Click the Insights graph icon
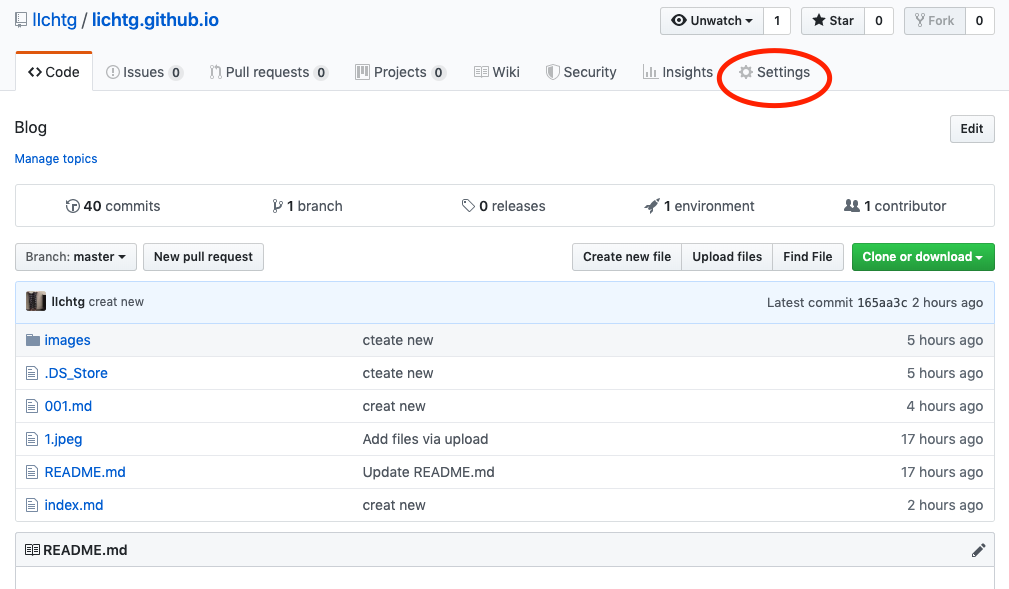Viewport: 1009px width, 589px height. pyautogui.click(x=650, y=72)
